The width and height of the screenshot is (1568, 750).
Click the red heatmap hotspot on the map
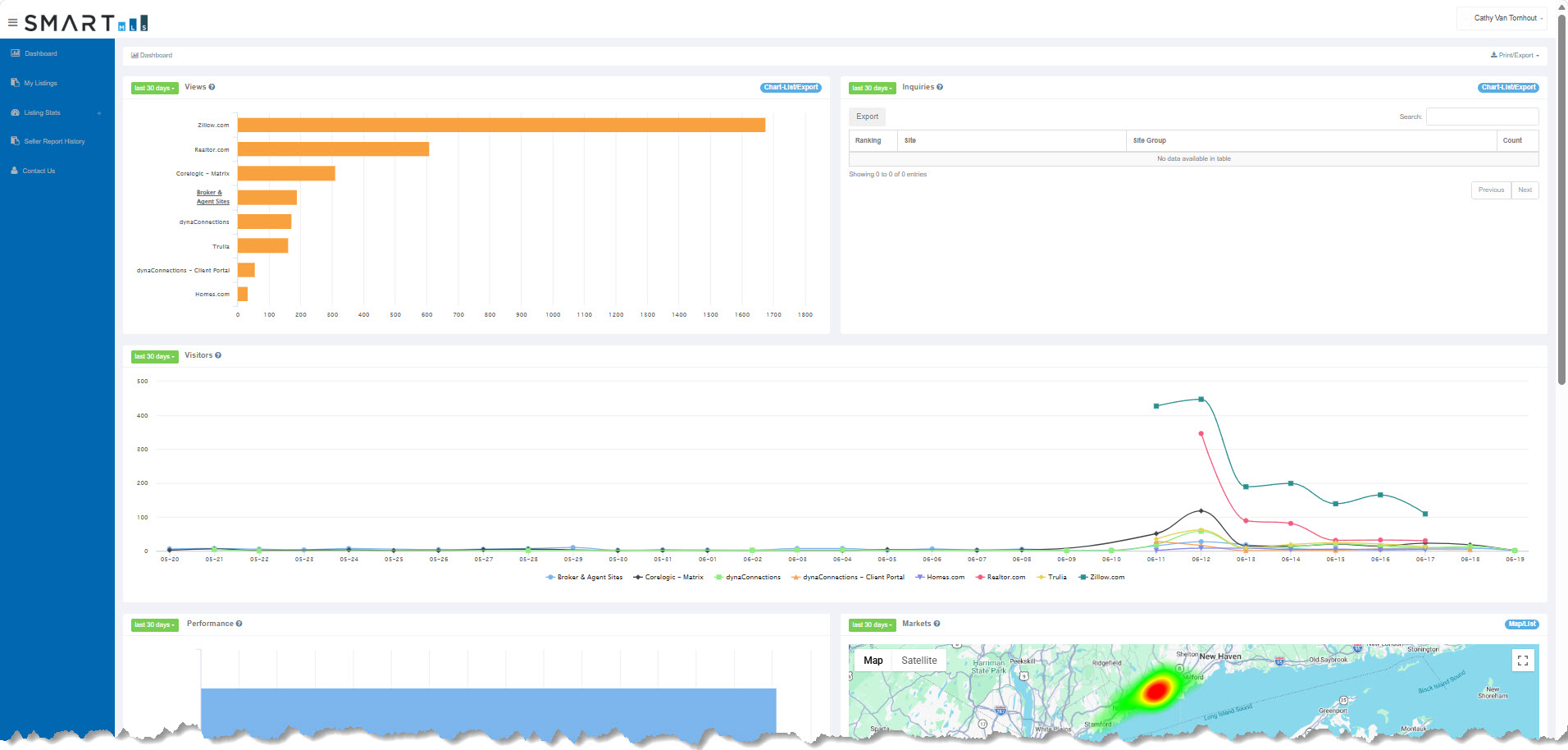(1156, 690)
